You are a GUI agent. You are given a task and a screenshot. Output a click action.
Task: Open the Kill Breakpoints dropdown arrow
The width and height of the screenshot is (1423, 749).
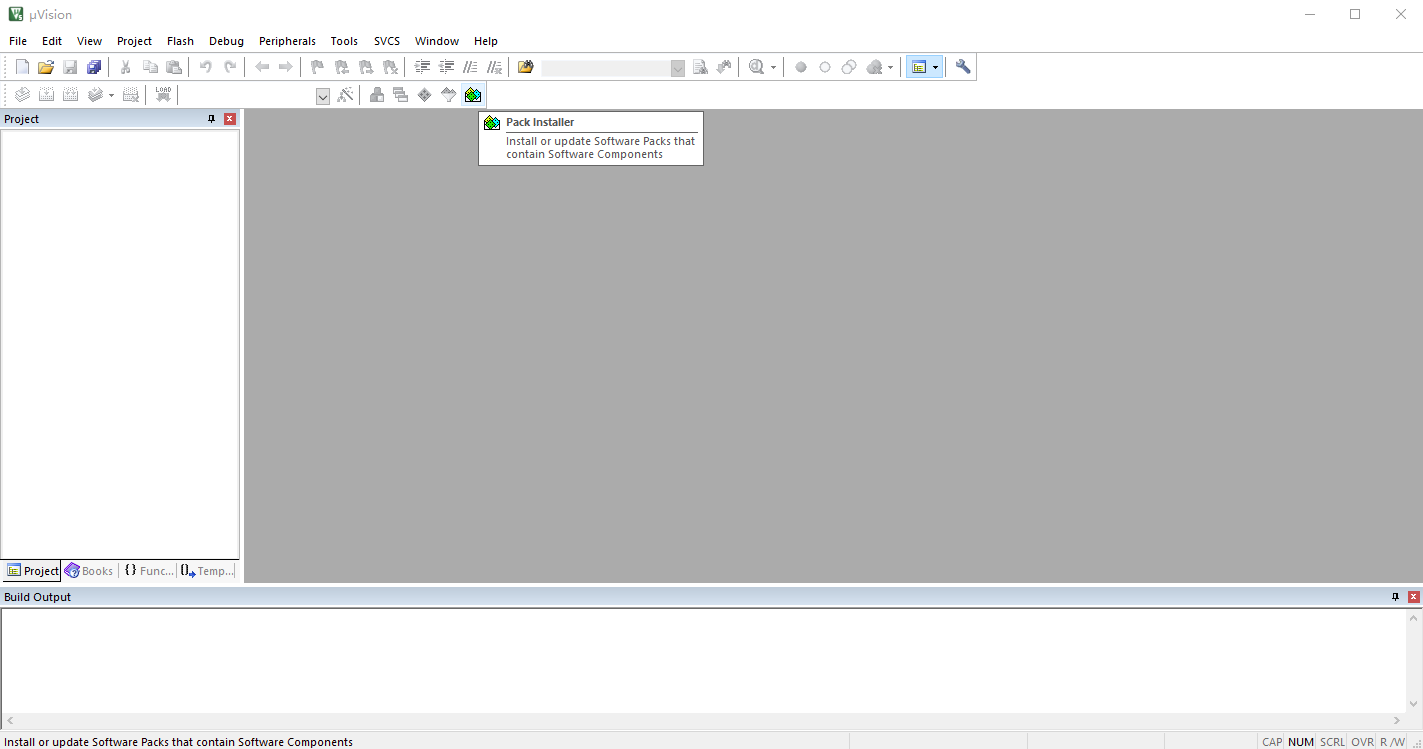click(x=890, y=68)
